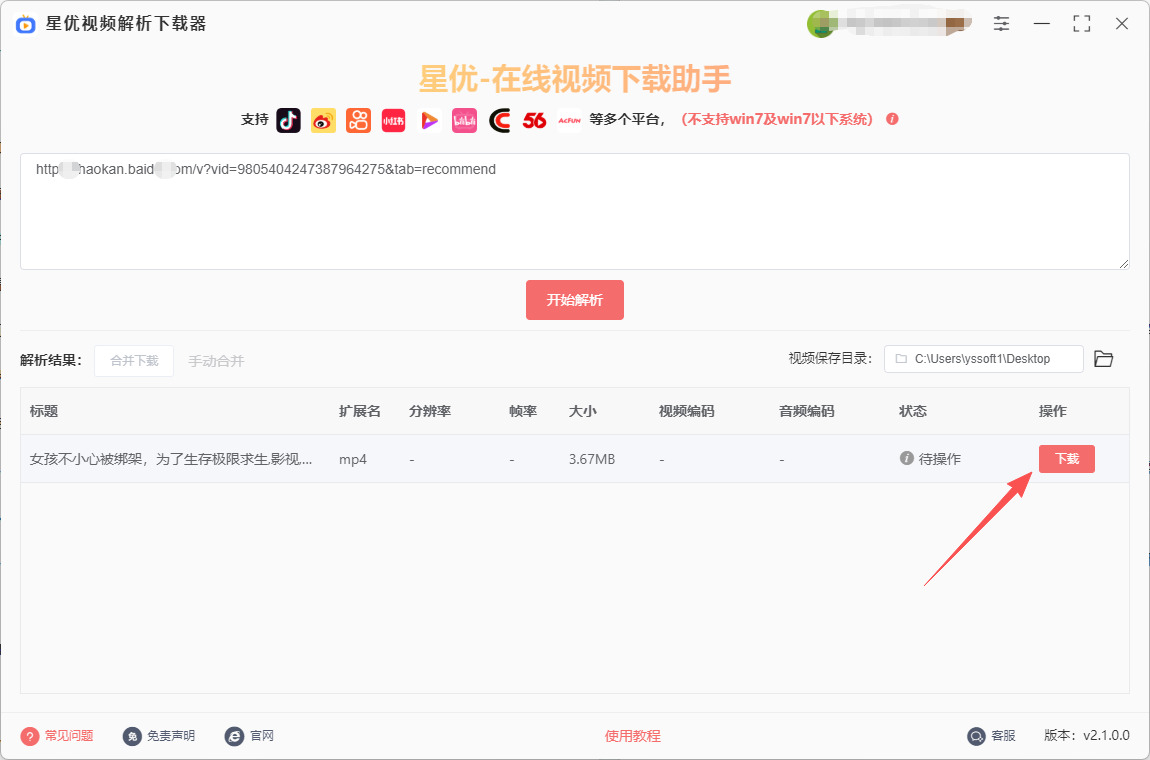
Task: Click the Tencent Video platform icon
Action: pyautogui.click(x=429, y=120)
